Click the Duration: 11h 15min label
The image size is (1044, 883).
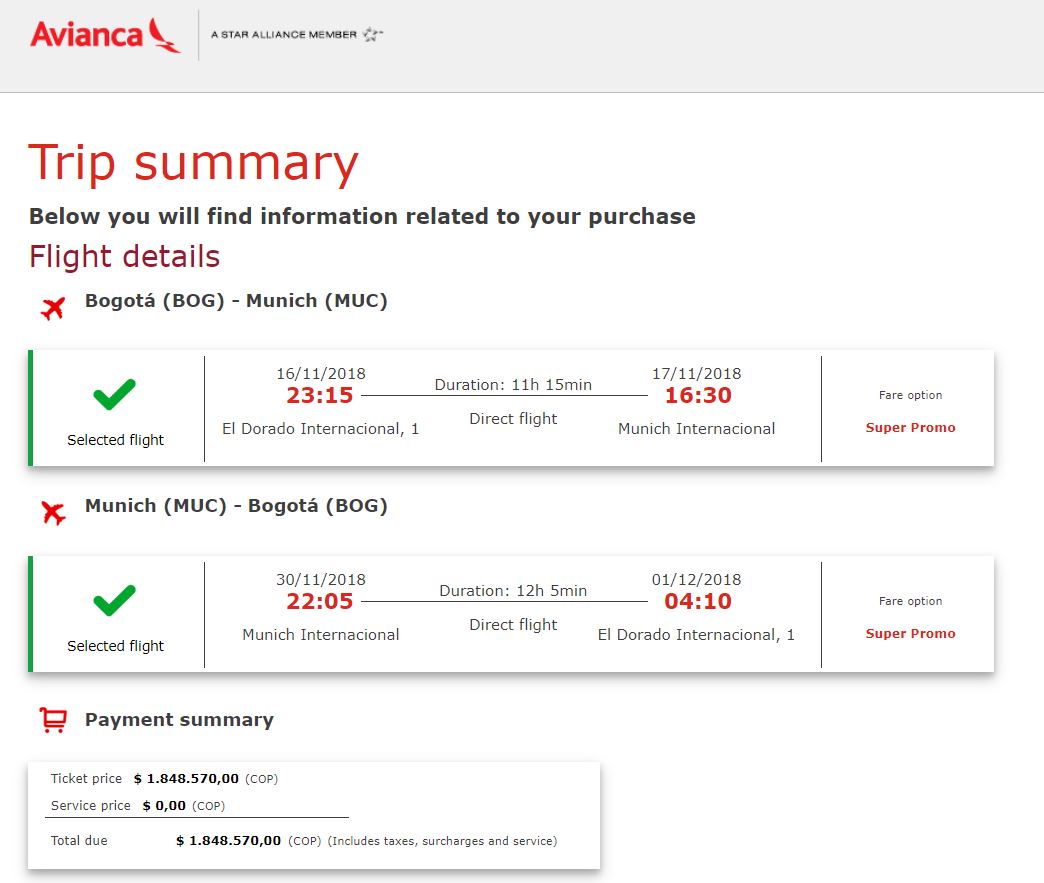pyautogui.click(x=513, y=385)
